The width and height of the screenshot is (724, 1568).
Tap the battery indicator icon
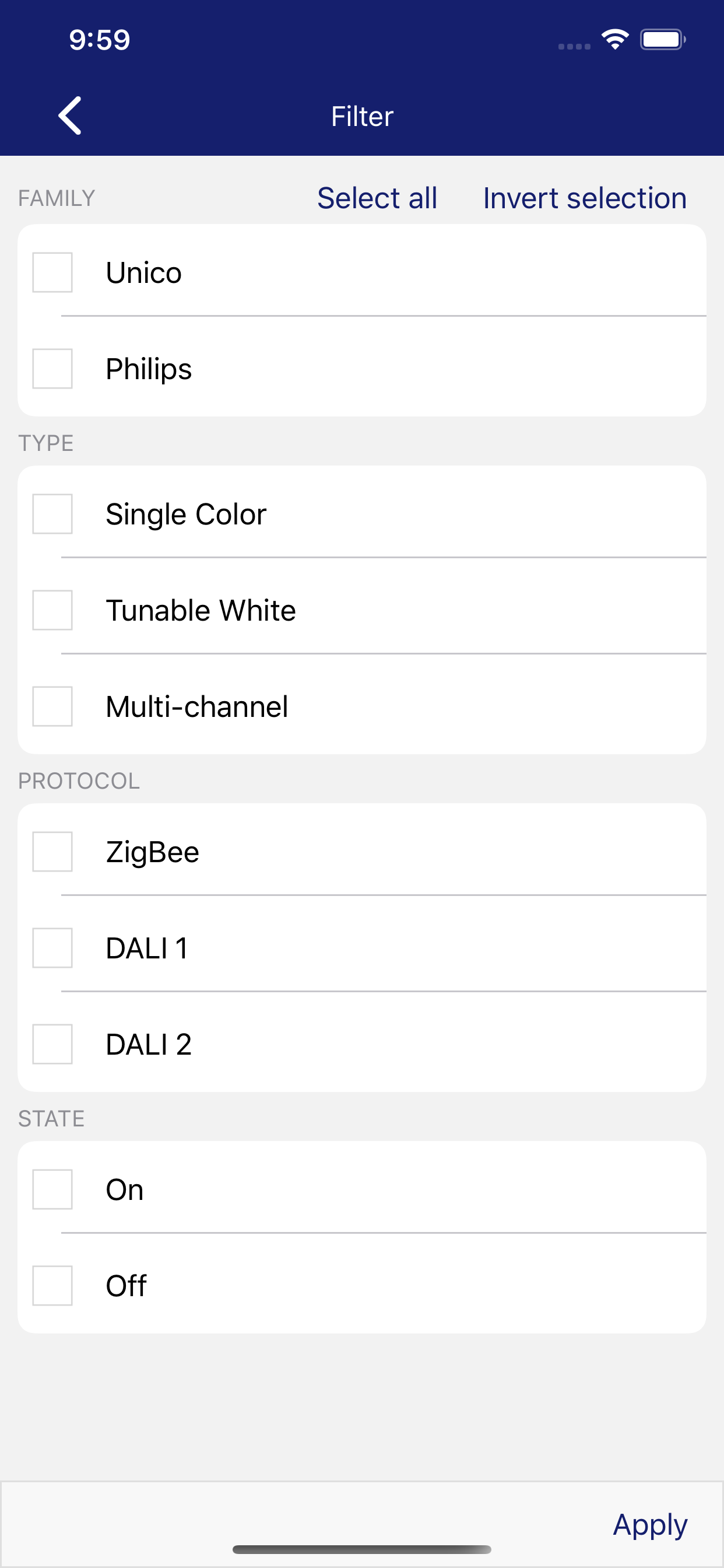(662, 40)
